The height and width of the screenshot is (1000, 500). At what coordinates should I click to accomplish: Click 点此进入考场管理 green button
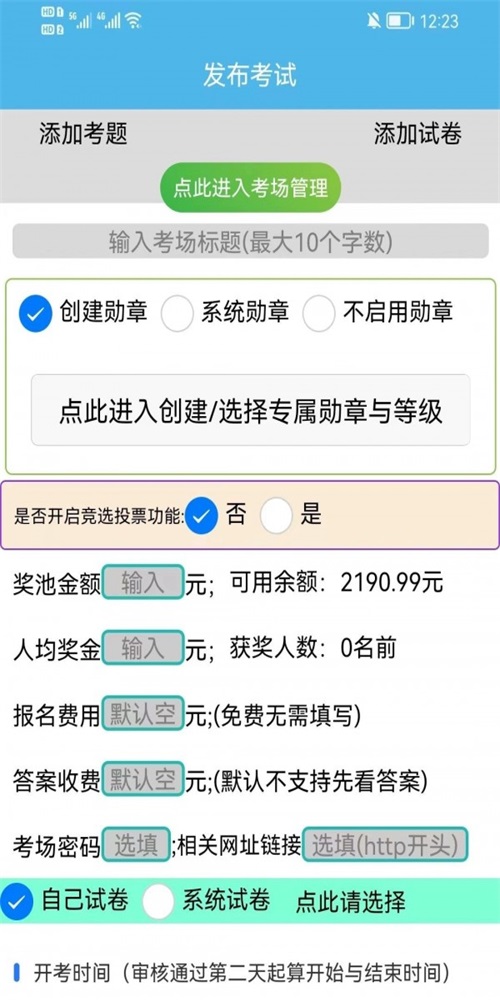250,188
